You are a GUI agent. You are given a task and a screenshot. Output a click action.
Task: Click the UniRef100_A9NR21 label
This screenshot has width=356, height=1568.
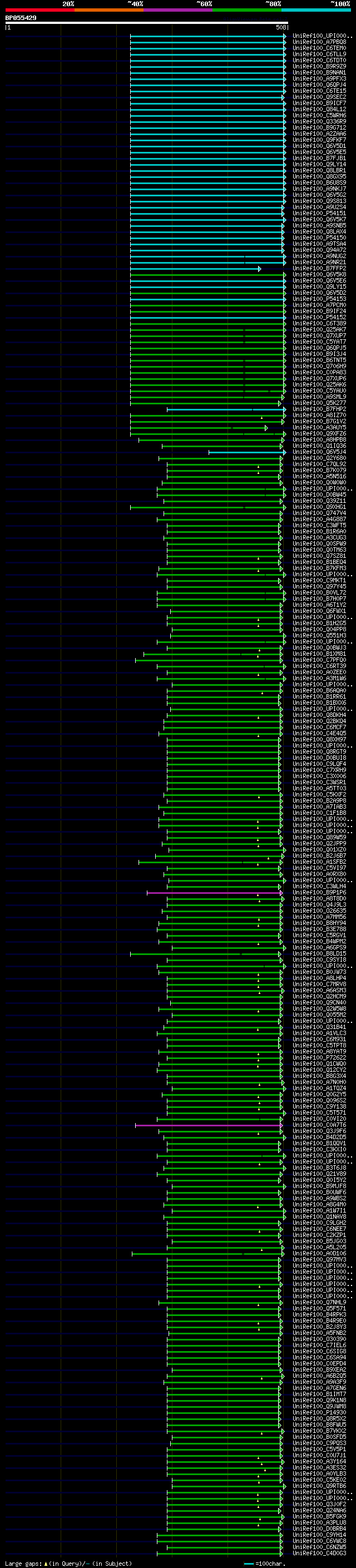(319, 263)
